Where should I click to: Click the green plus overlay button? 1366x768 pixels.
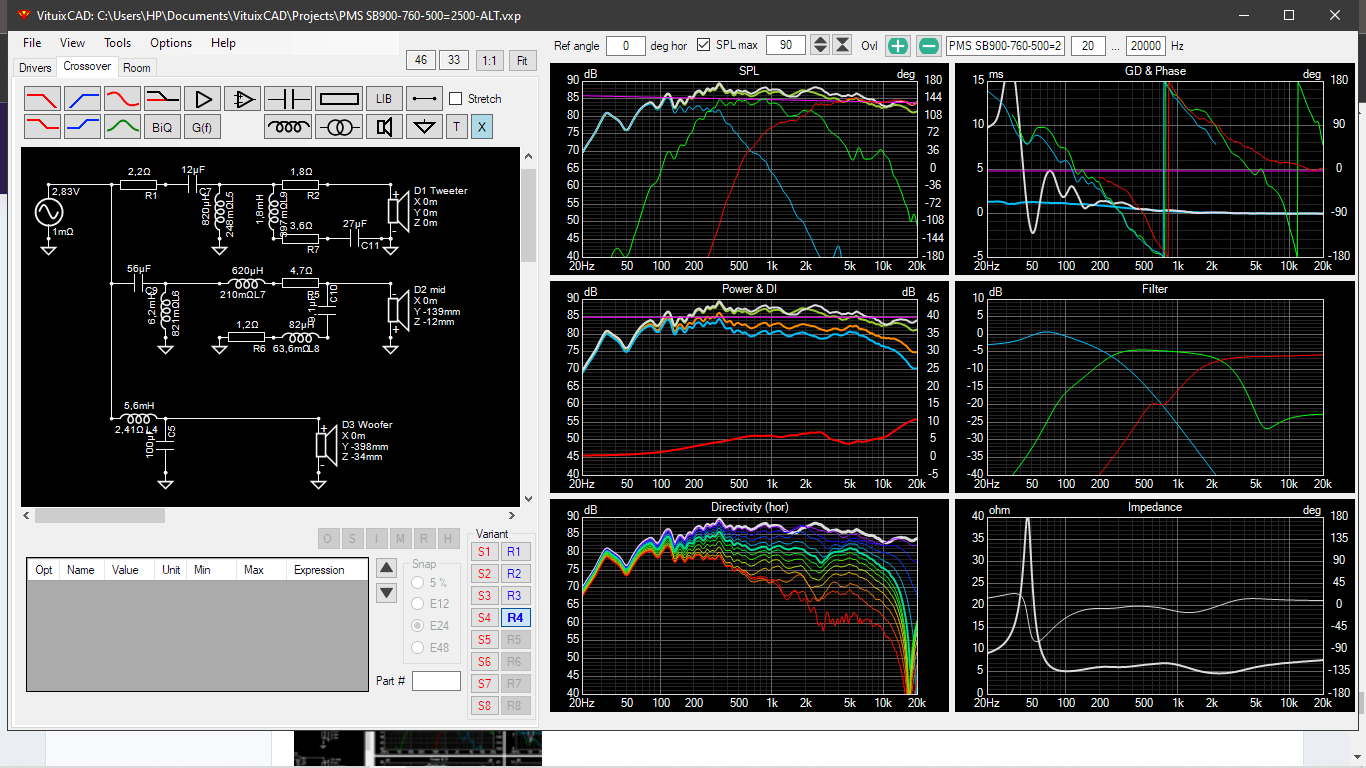coord(898,46)
